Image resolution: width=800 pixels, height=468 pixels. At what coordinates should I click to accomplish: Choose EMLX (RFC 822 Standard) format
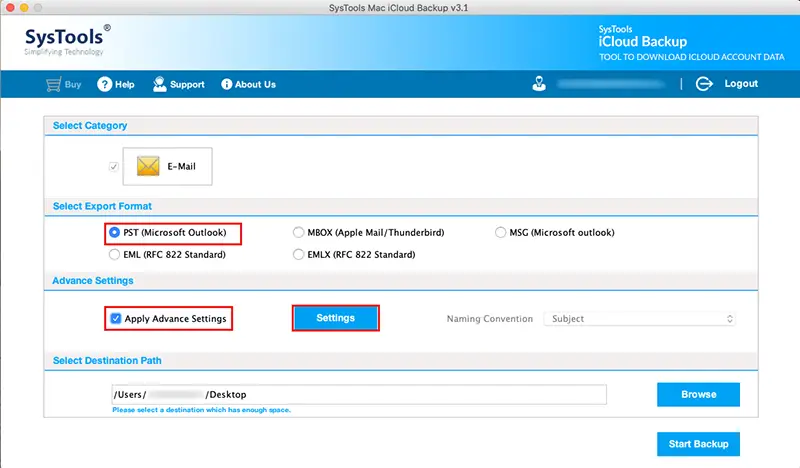[x=298, y=254]
